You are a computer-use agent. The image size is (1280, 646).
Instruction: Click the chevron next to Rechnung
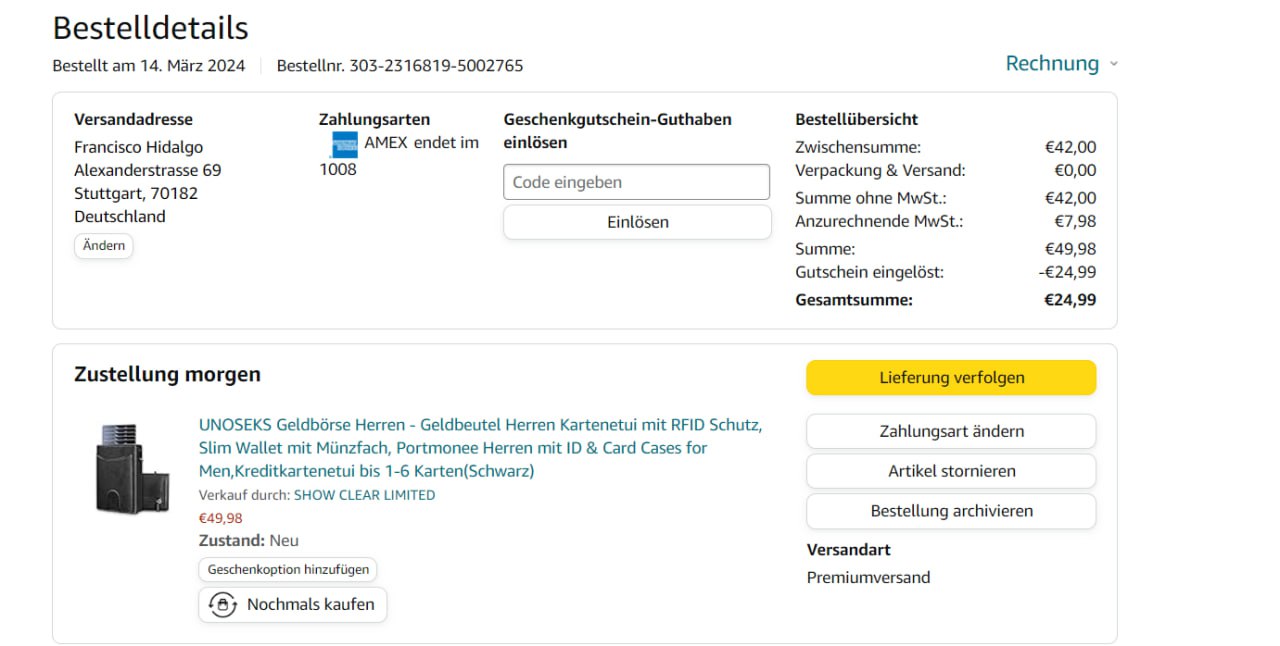[1113, 64]
